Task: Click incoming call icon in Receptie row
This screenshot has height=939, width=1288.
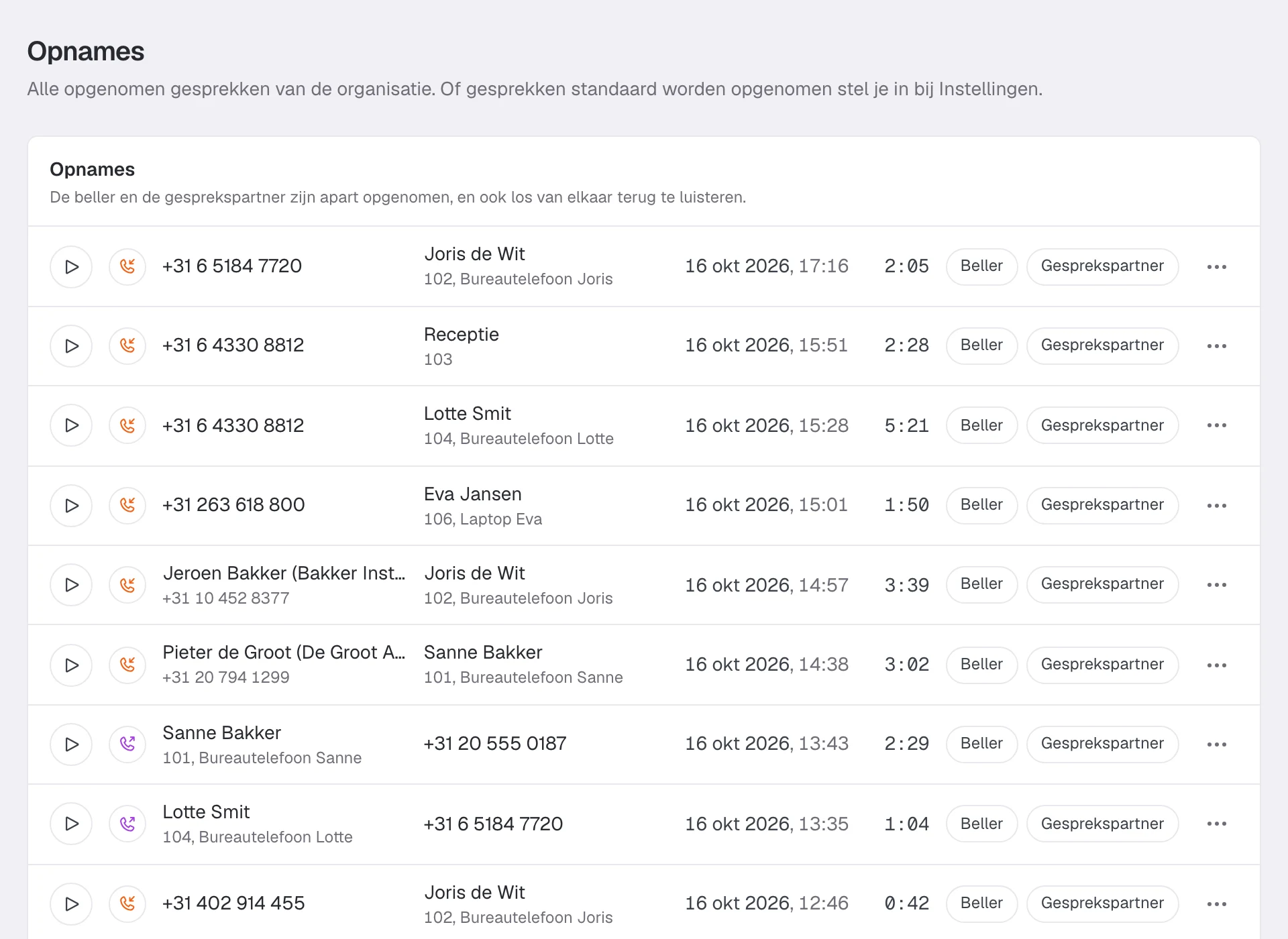Action: 127,346
